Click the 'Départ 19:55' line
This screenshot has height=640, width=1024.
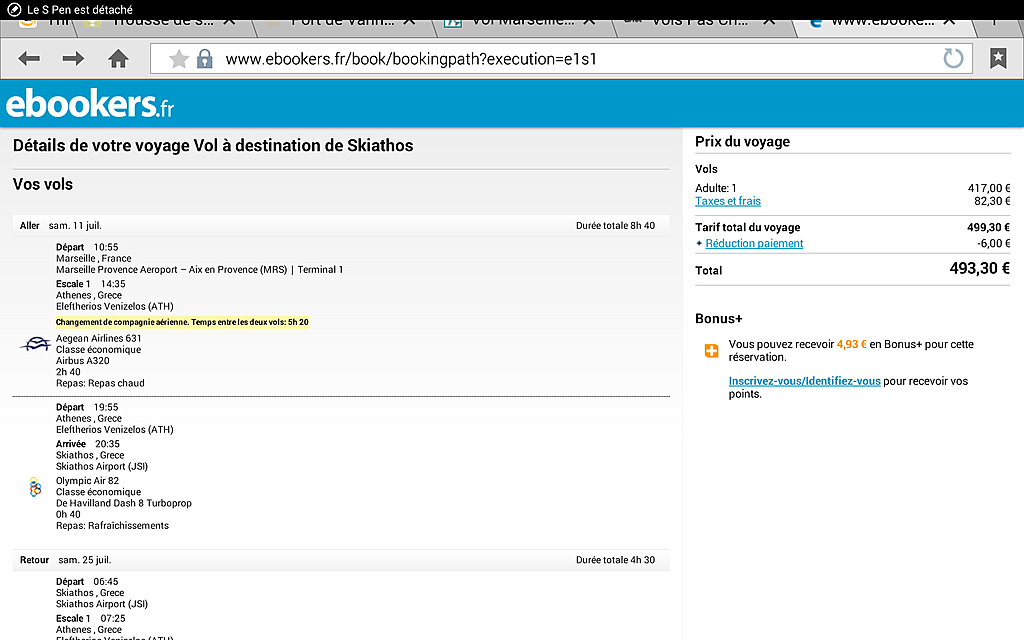point(87,407)
